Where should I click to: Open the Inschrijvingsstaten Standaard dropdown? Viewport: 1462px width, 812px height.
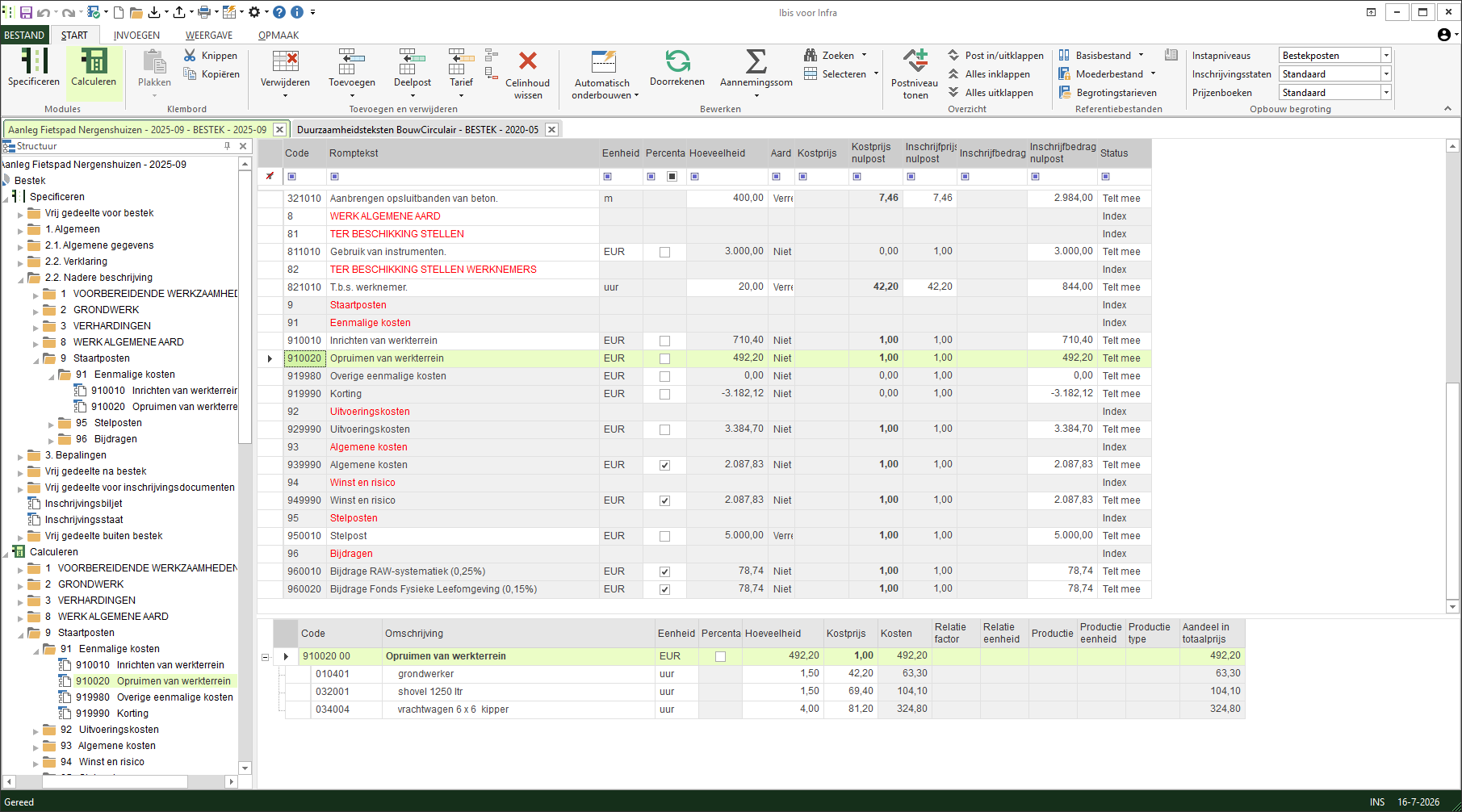(1386, 73)
